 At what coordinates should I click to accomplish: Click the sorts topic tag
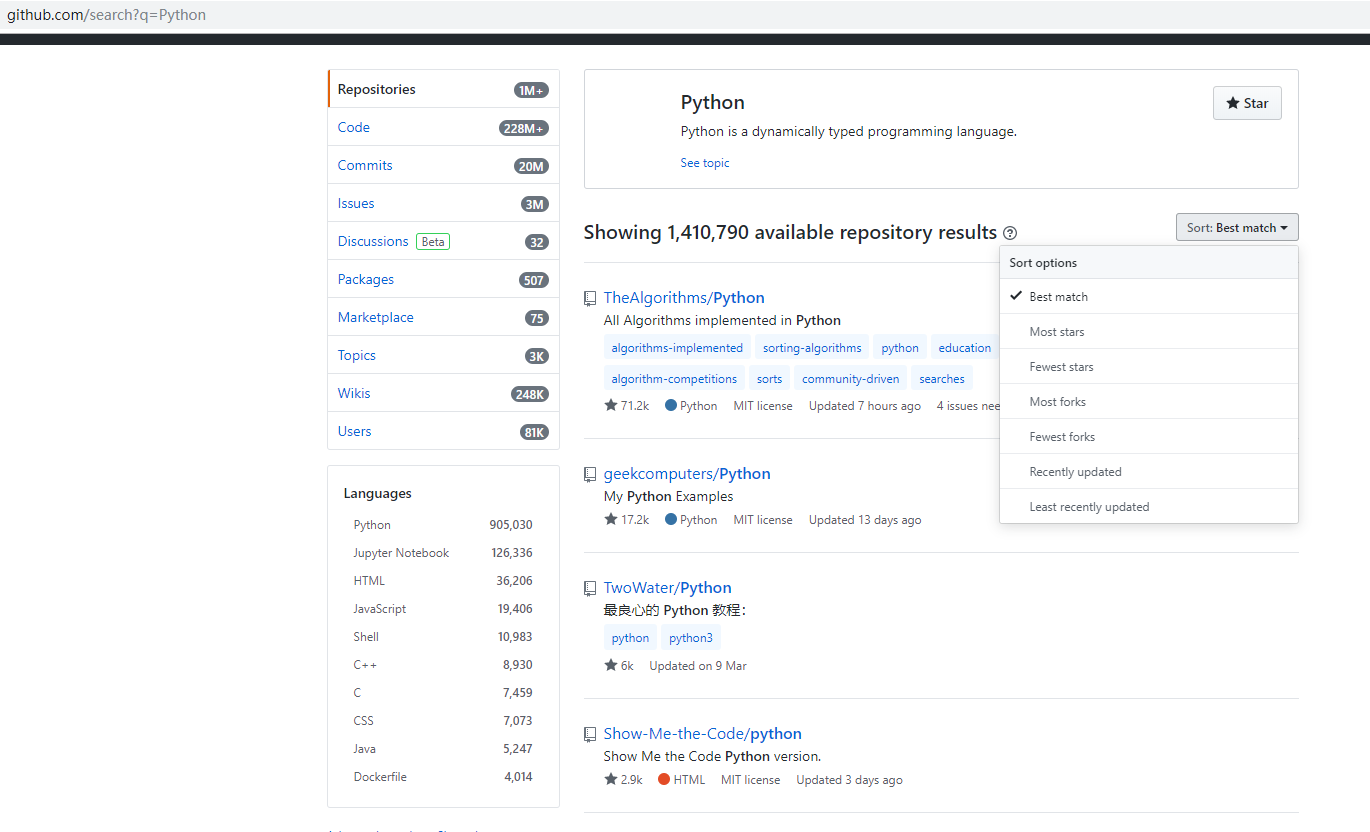[x=769, y=379]
